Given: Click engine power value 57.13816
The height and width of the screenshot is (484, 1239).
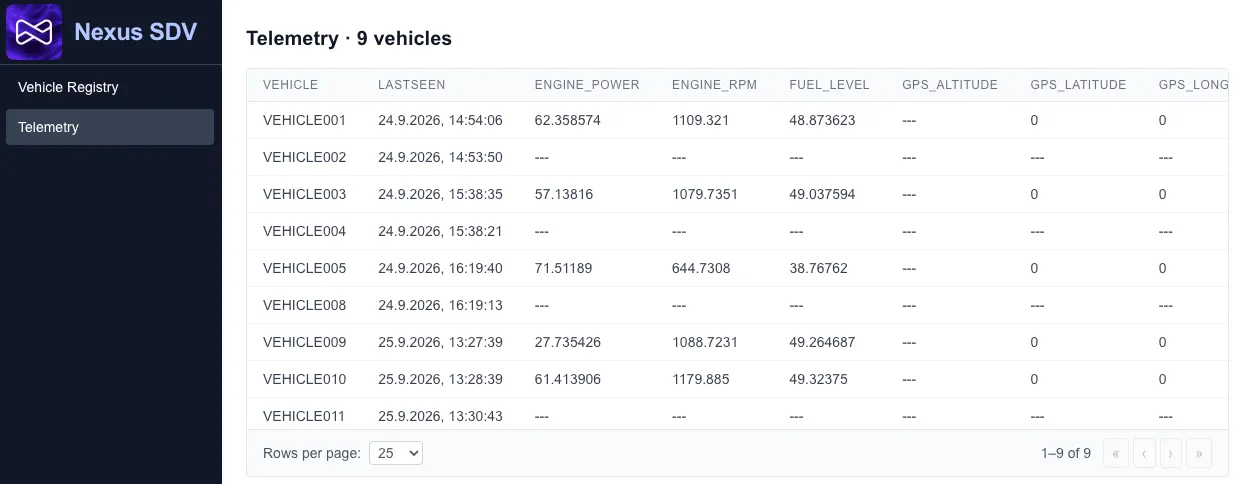Looking at the screenshot, I should (x=564, y=194).
